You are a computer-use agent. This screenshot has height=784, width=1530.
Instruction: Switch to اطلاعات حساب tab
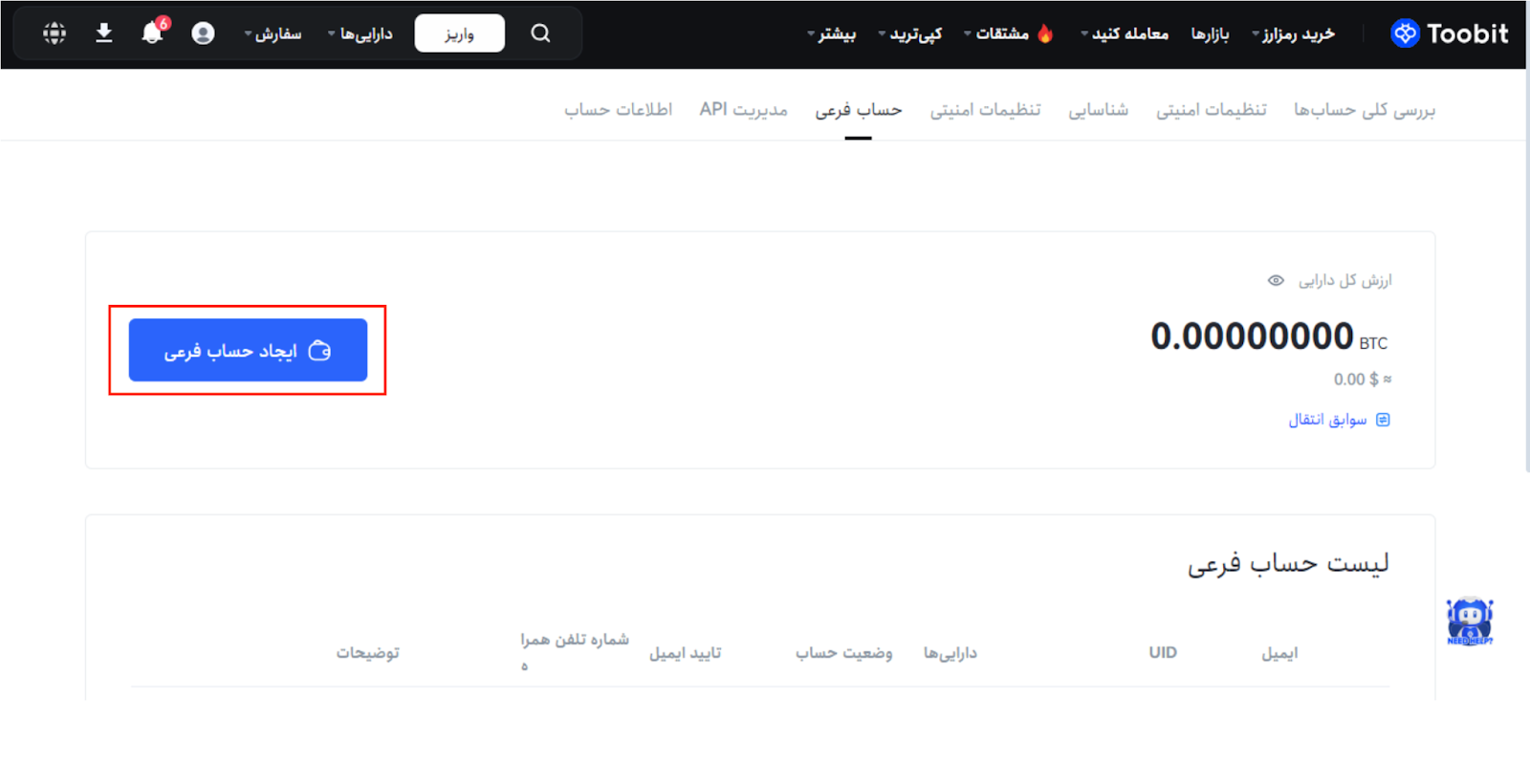tap(618, 110)
